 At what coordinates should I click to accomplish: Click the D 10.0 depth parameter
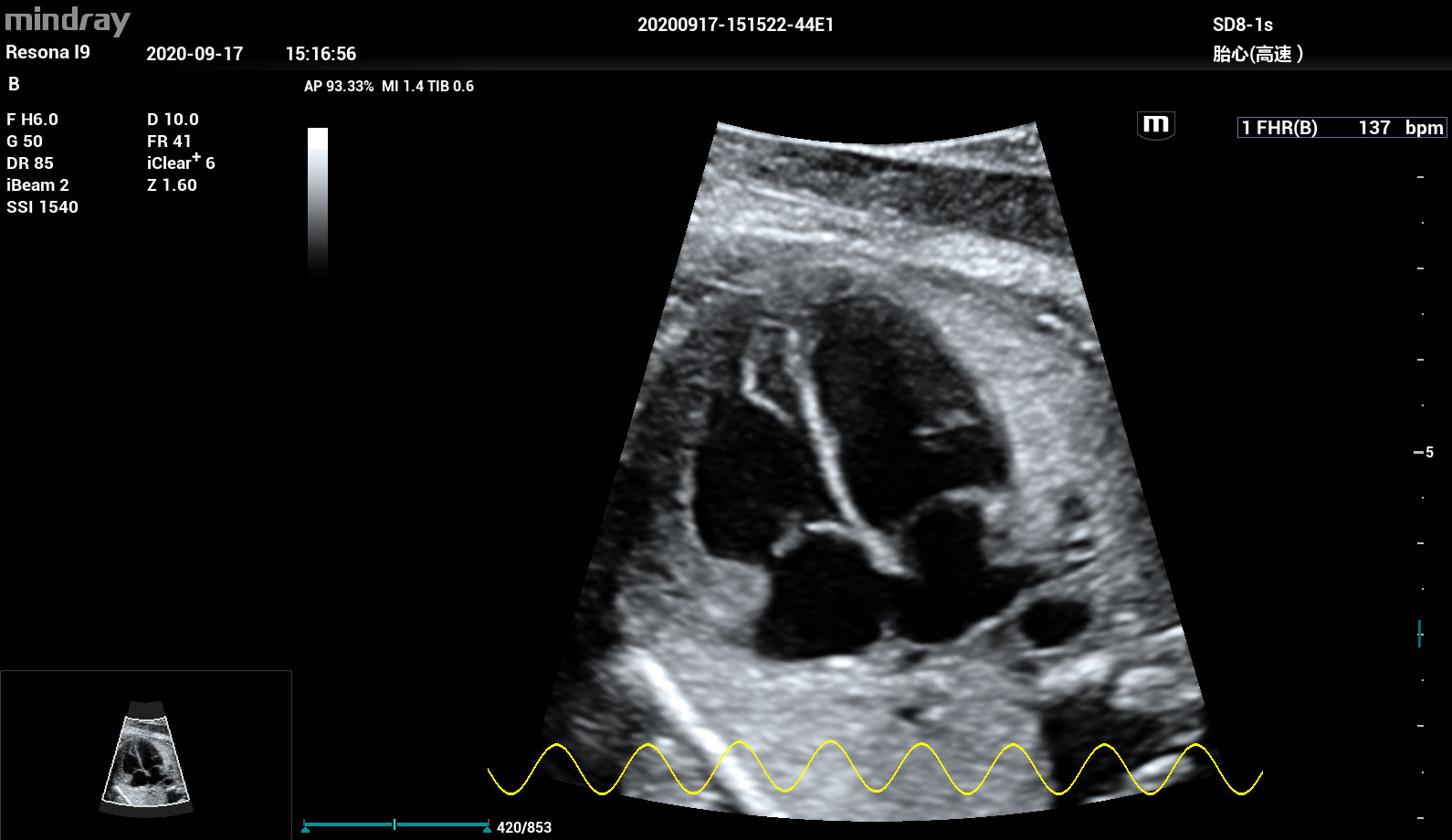173,120
